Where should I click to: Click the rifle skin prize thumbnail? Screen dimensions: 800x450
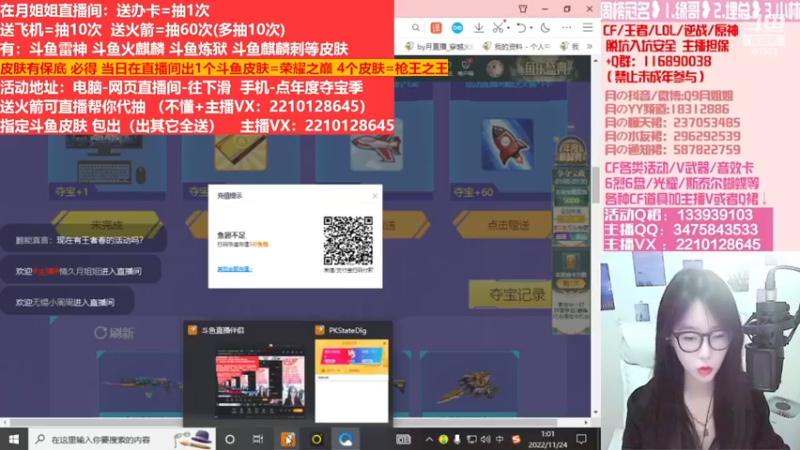[140, 385]
